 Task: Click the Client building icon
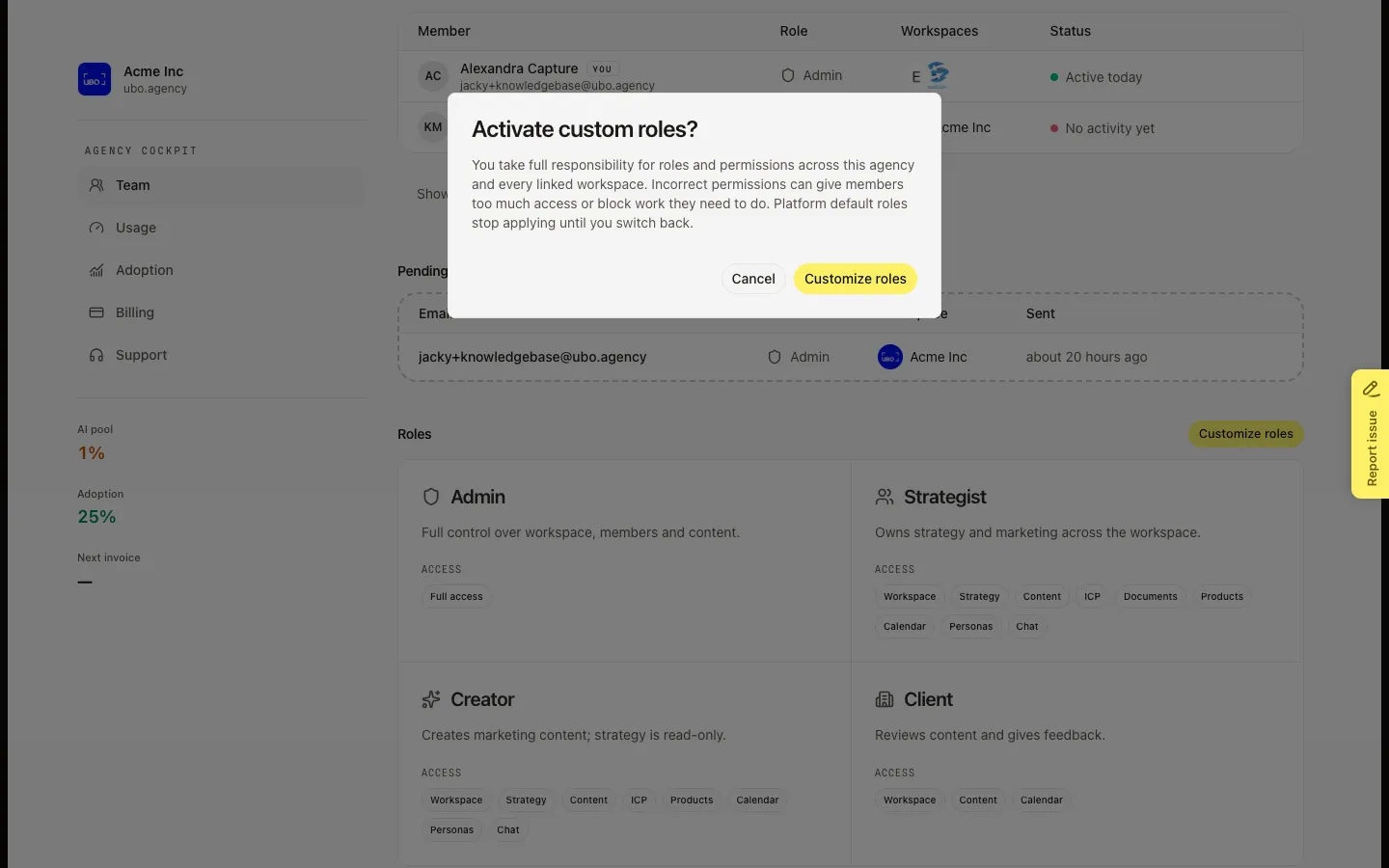tap(885, 699)
